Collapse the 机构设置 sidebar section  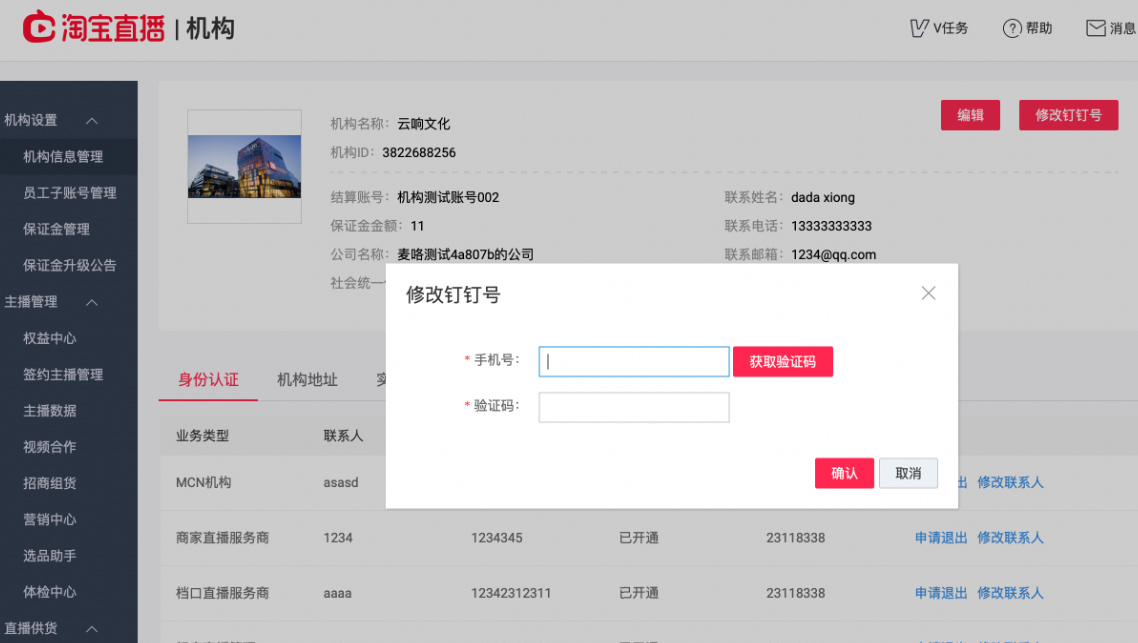coord(91,120)
